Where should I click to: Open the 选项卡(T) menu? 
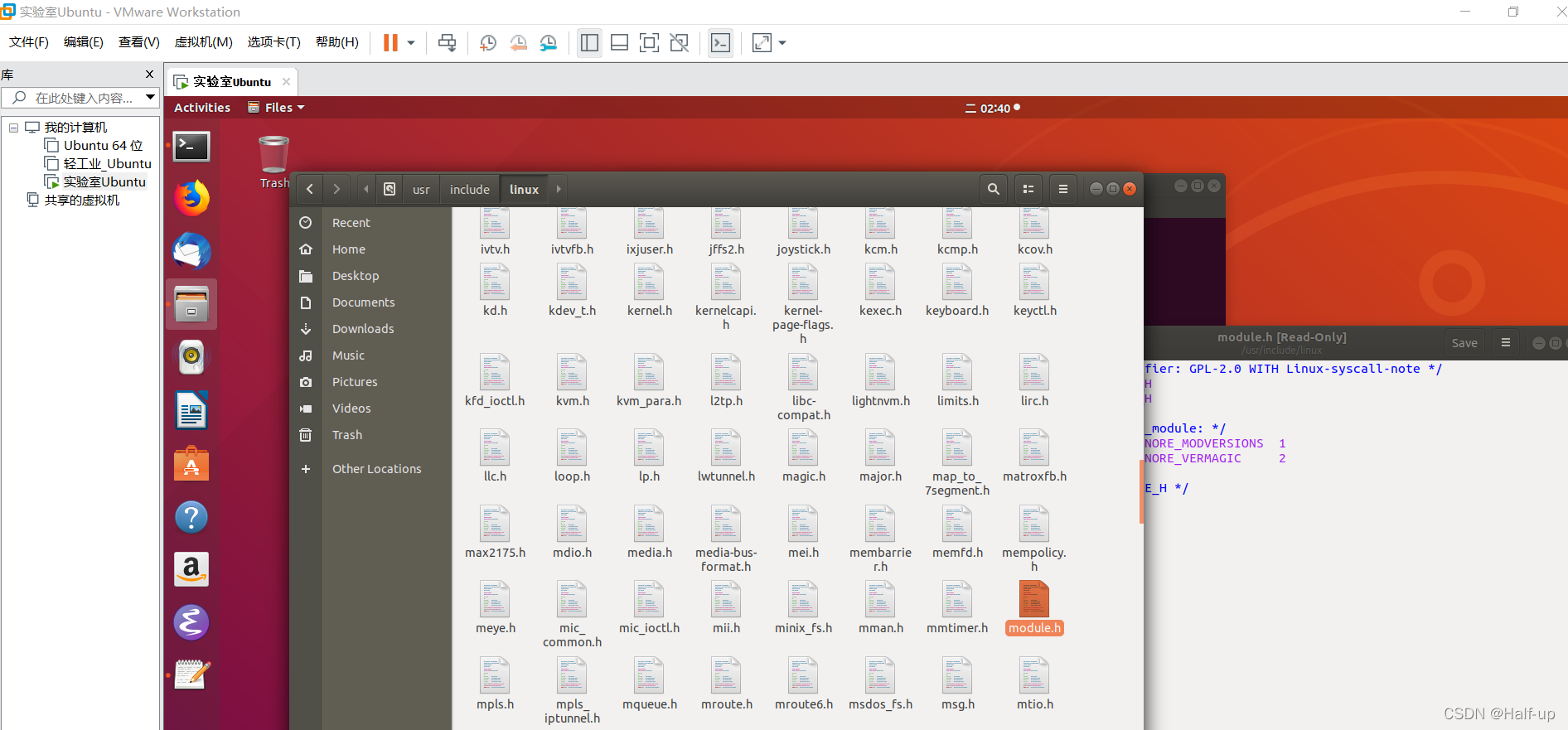click(274, 41)
